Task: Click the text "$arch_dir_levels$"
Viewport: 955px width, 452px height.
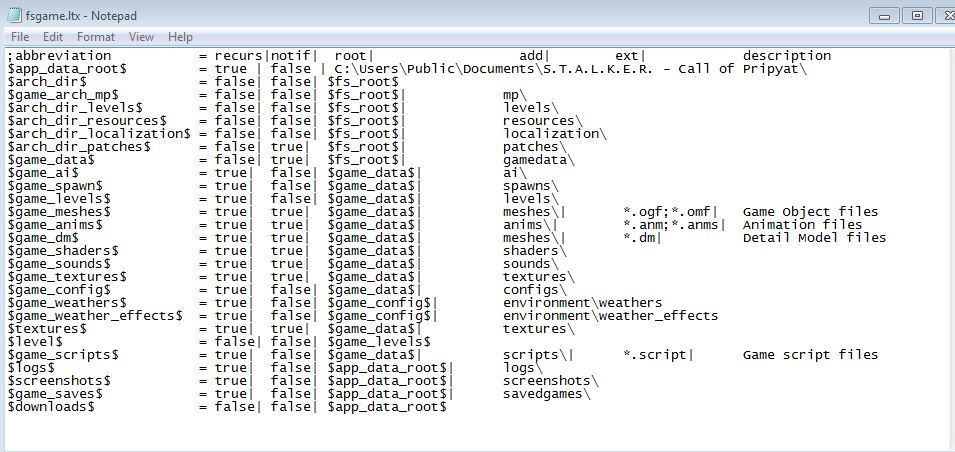Action: 75,108
